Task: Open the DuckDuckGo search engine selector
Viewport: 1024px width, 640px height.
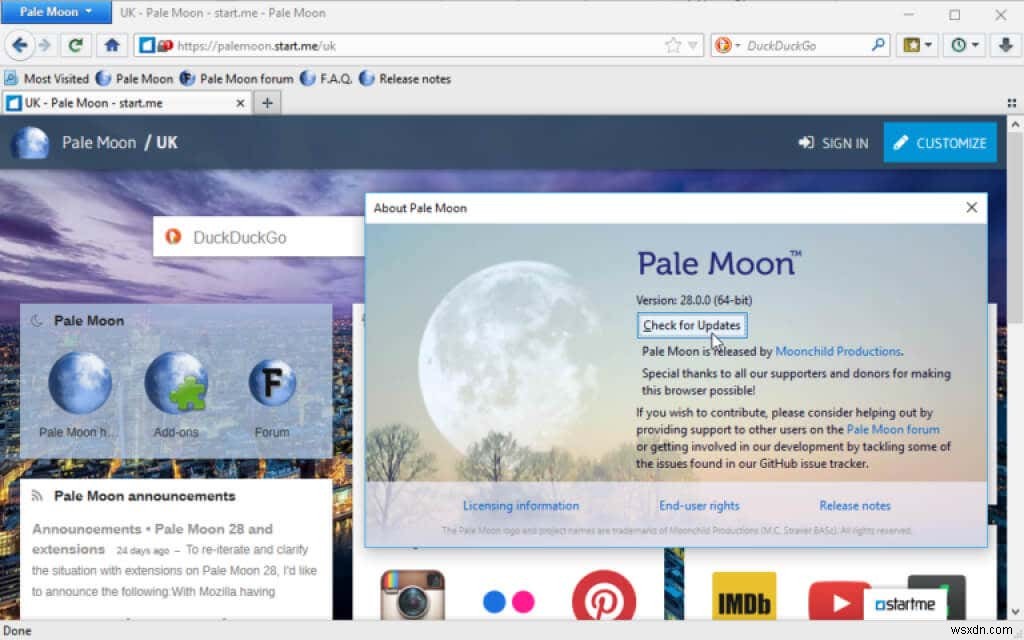Action: tap(727, 46)
